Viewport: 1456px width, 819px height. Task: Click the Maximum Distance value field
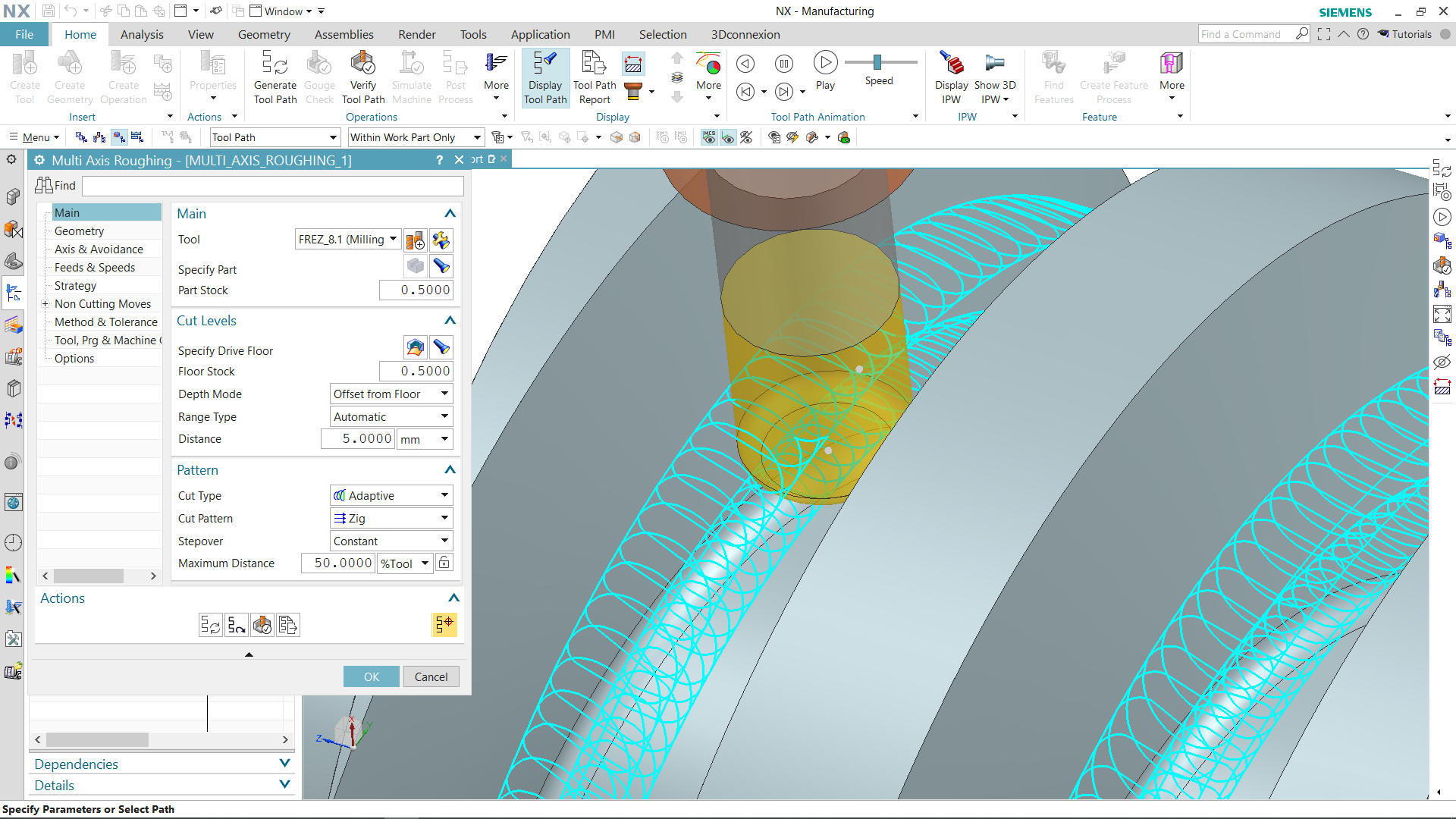(x=338, y=563)
